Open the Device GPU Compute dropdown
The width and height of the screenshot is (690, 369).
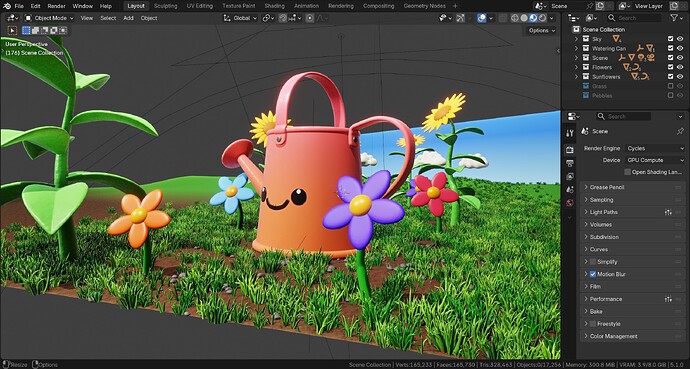tap(656, 160)
